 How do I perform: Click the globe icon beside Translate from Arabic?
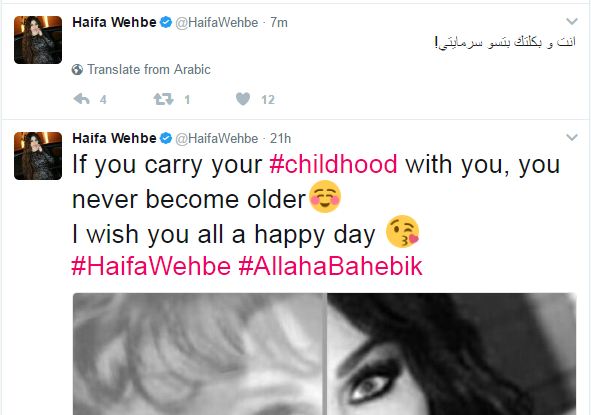77,70
